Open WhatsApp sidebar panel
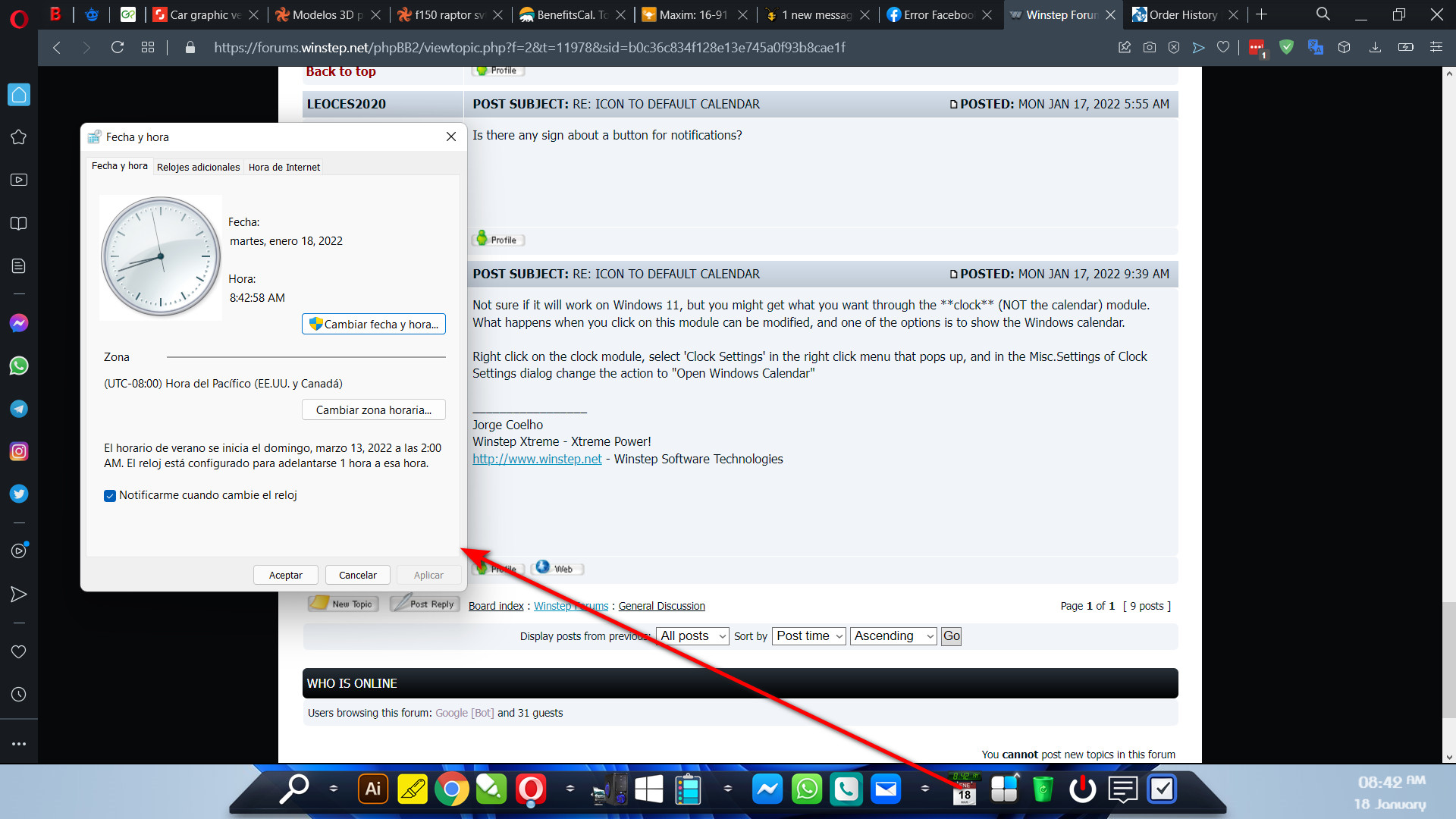 pos(19,366)
